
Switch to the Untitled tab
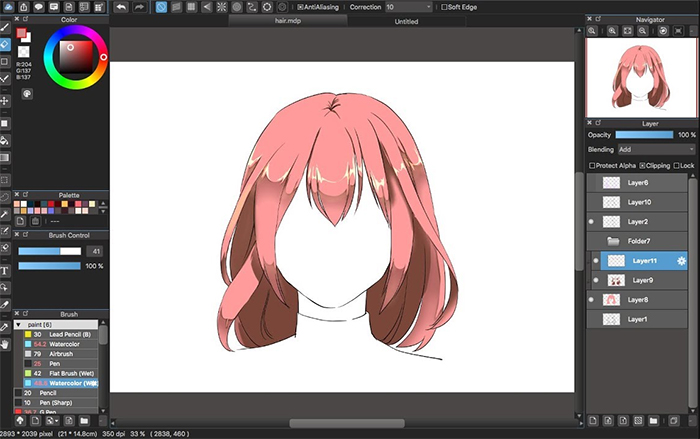tap(406, 21)
